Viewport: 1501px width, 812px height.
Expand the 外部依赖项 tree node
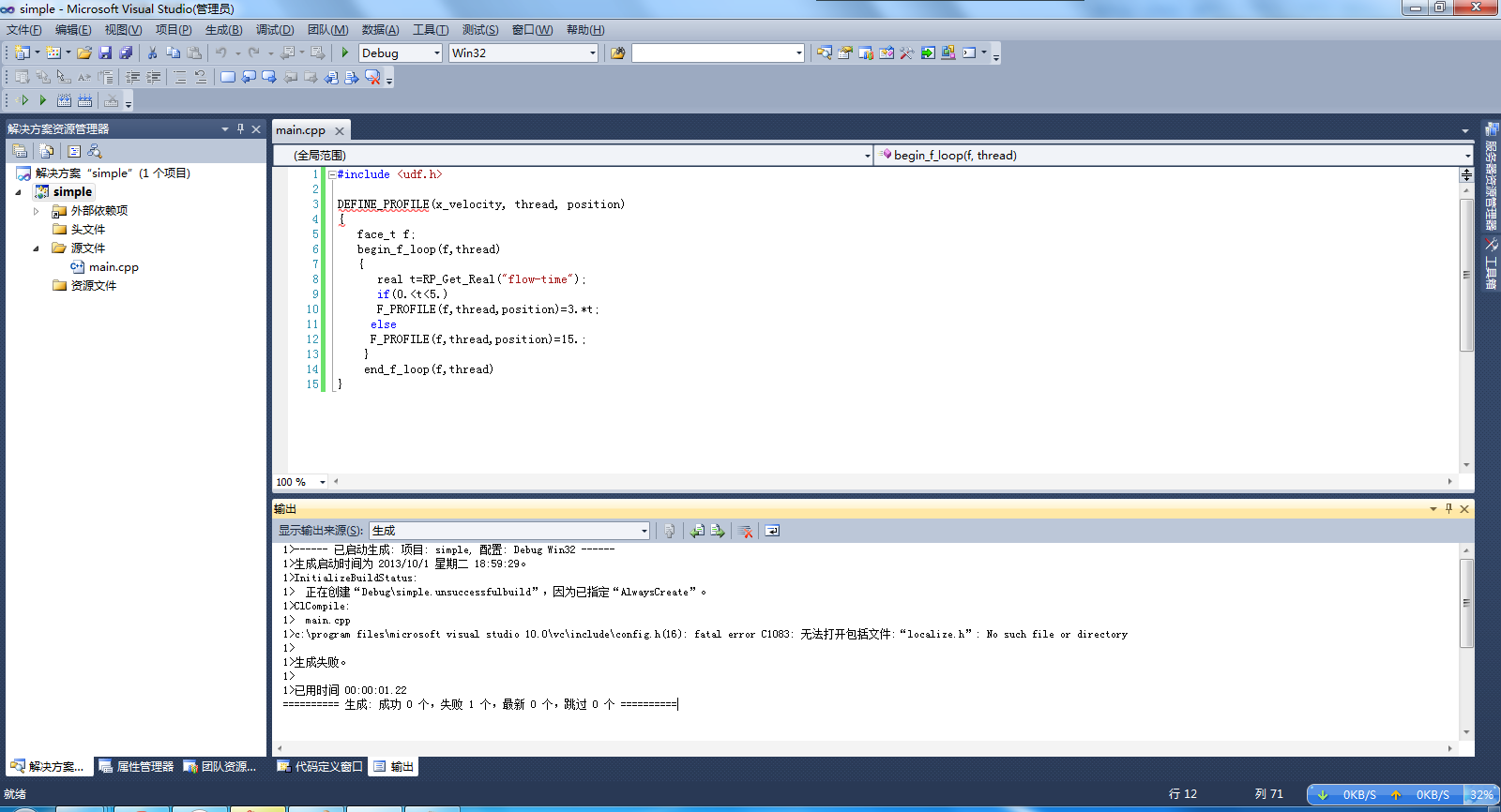click(x=37, y=211)
